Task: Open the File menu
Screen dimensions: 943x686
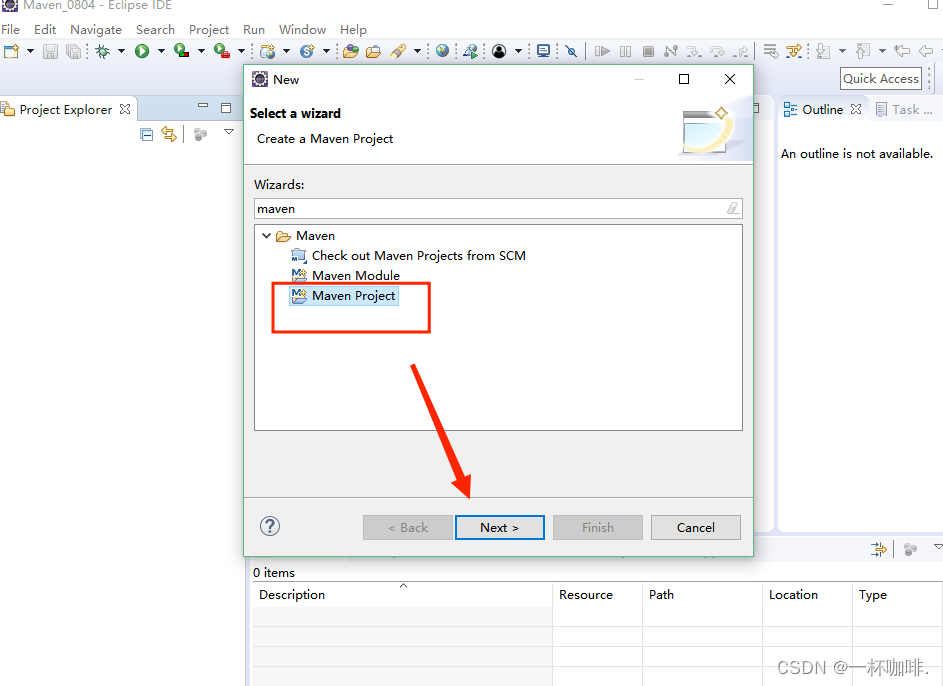Action: 10,29
